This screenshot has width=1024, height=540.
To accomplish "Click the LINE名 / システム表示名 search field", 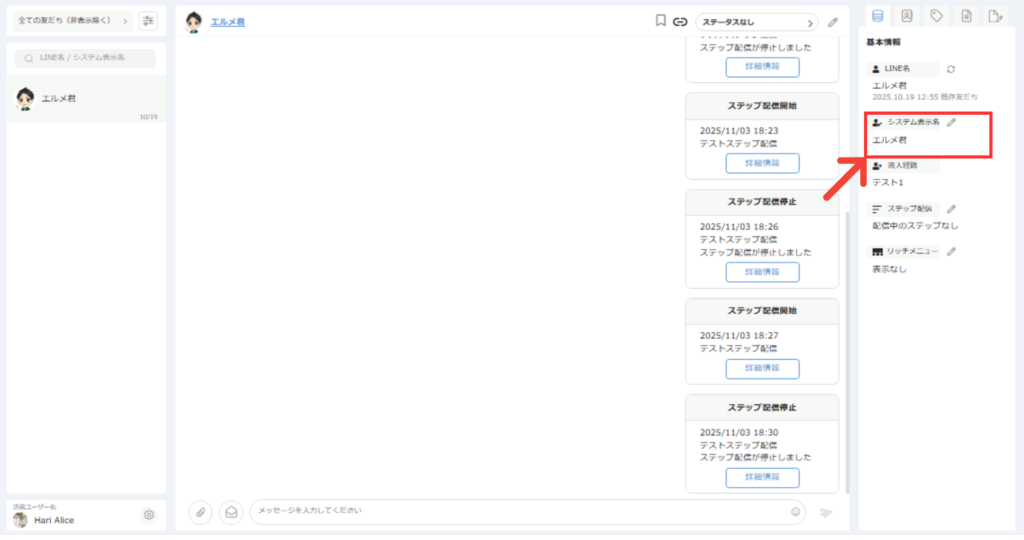I will click(85, 58).
